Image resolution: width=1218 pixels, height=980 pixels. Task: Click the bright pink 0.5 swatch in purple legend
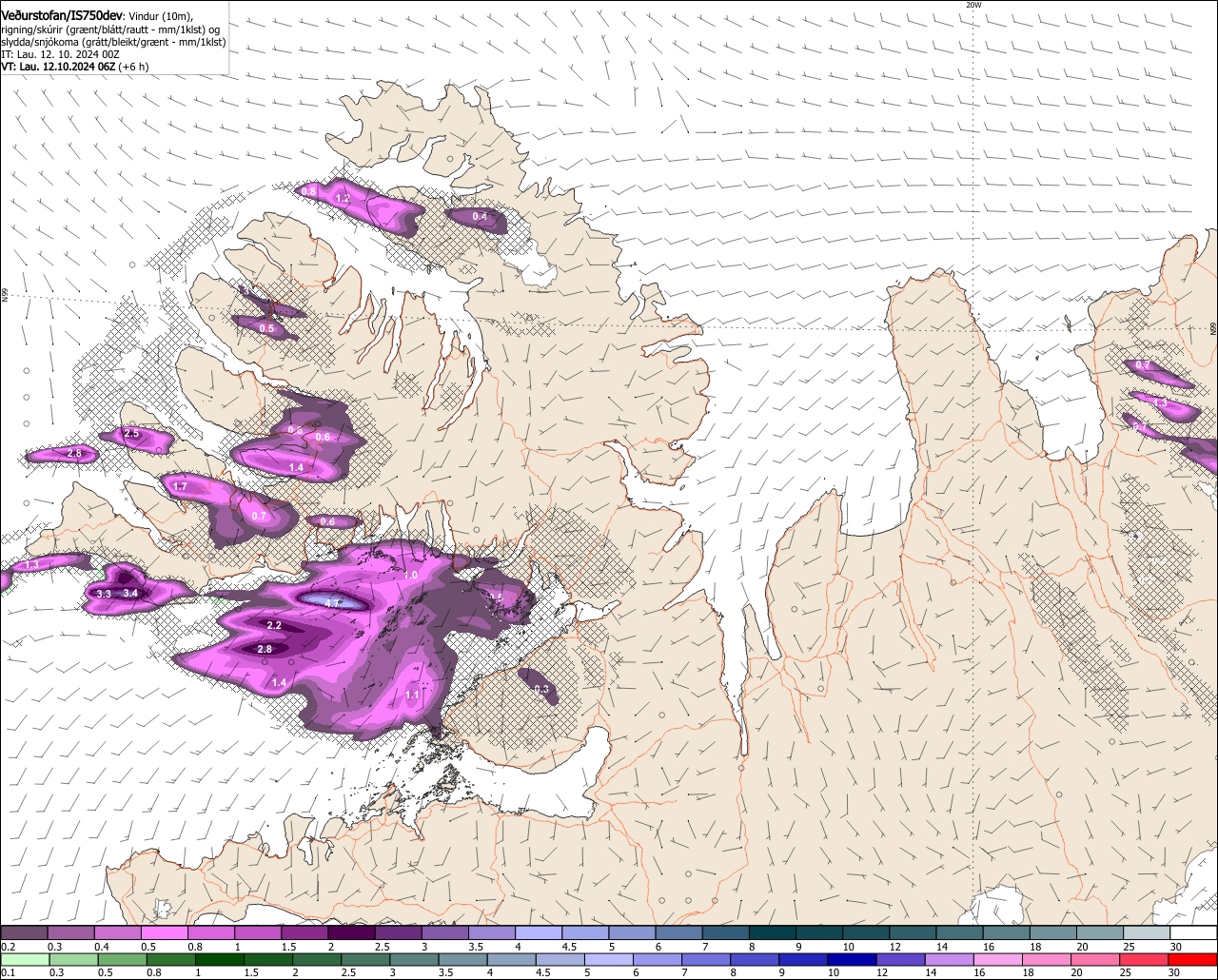pyautogui.click(x=165, y=933)
